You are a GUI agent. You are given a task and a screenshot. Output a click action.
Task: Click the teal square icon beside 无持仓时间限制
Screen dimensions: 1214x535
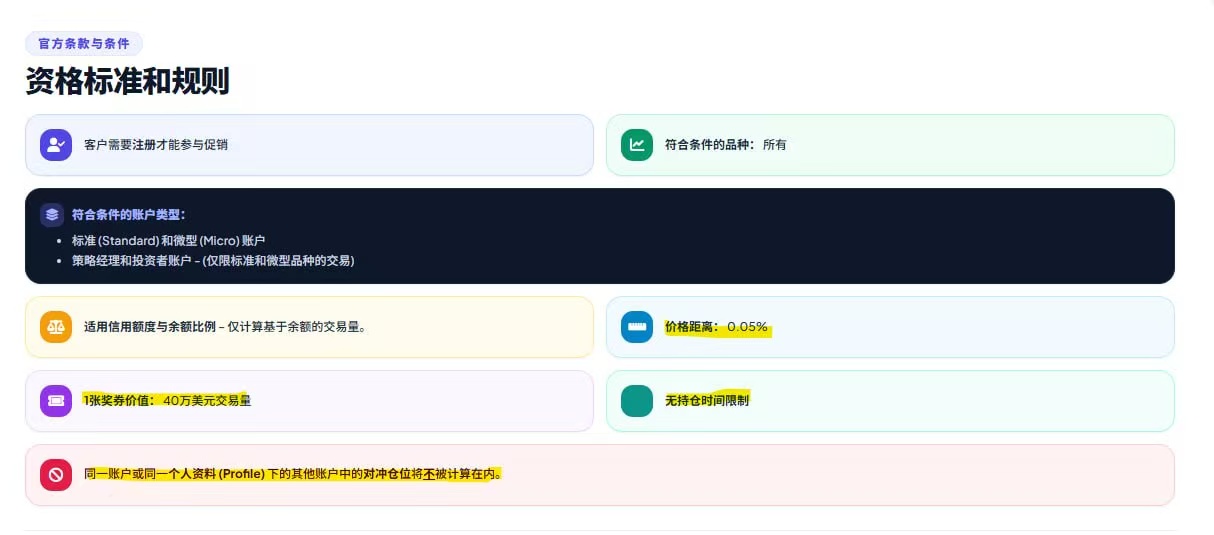637,401
